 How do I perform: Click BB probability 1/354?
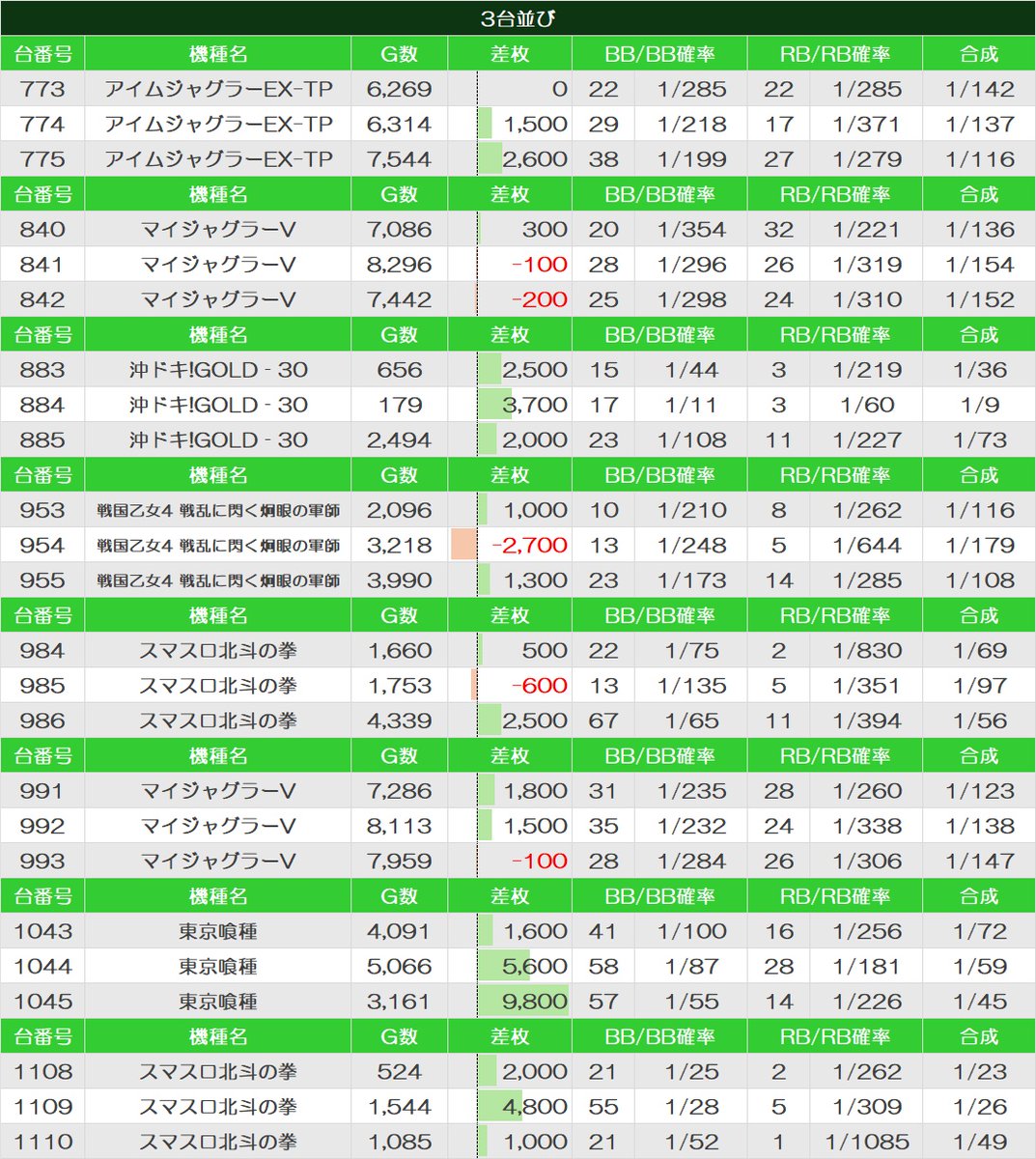(691, 229)
